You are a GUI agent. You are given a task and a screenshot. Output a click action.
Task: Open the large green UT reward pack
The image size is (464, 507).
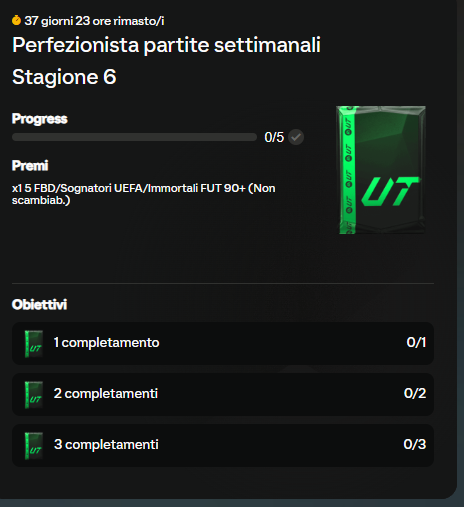click(381, 170)
